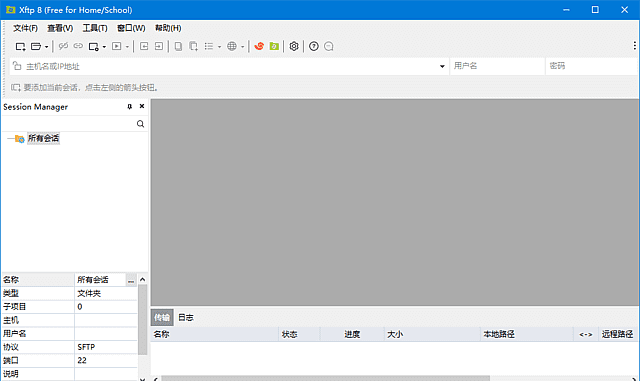
Task: Click the play-style run toolbar icon
Action: click(117, 46)
